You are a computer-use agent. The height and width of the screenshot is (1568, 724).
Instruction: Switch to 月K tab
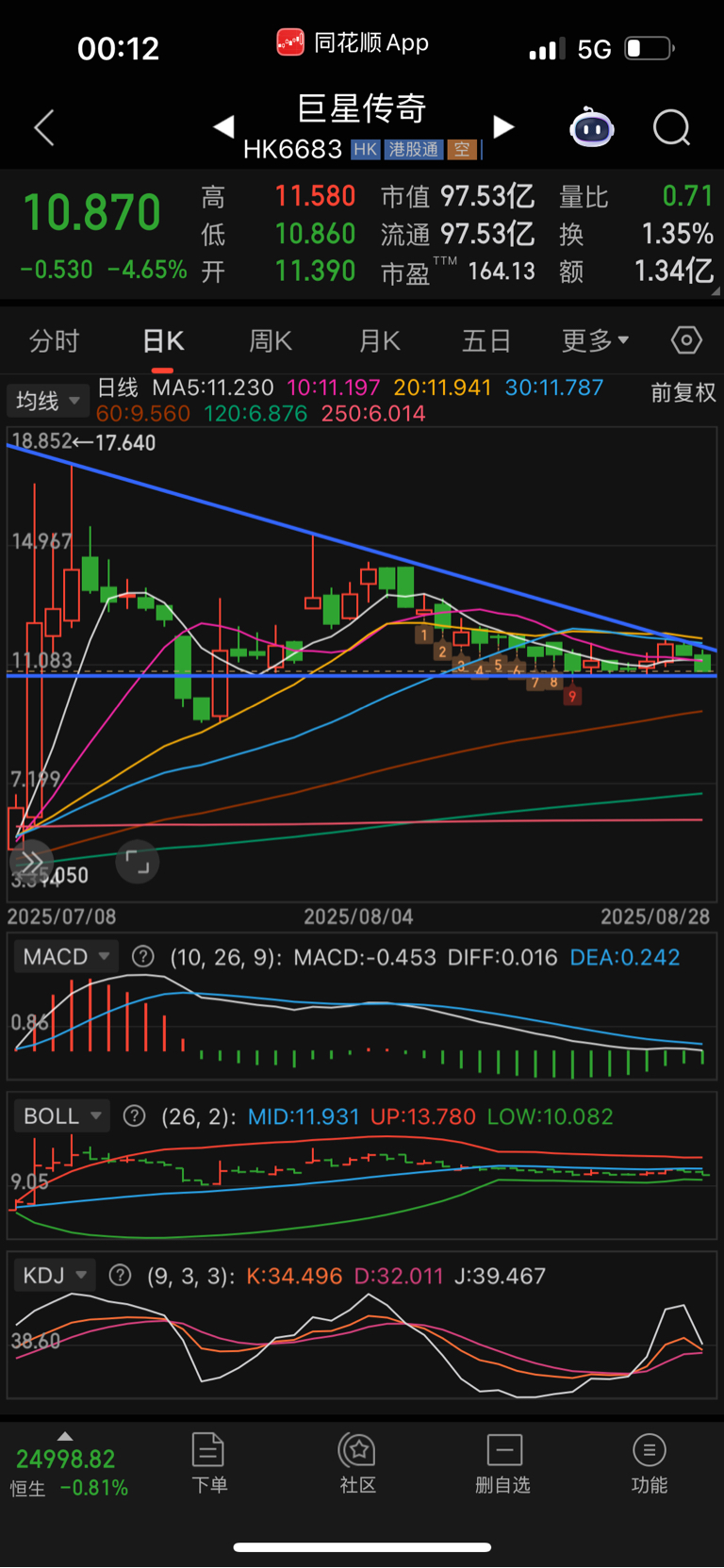(380, 340)
